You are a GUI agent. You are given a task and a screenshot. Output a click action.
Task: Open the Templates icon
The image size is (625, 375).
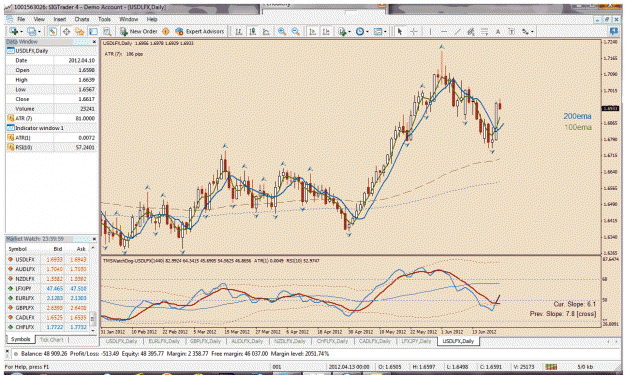377,31
